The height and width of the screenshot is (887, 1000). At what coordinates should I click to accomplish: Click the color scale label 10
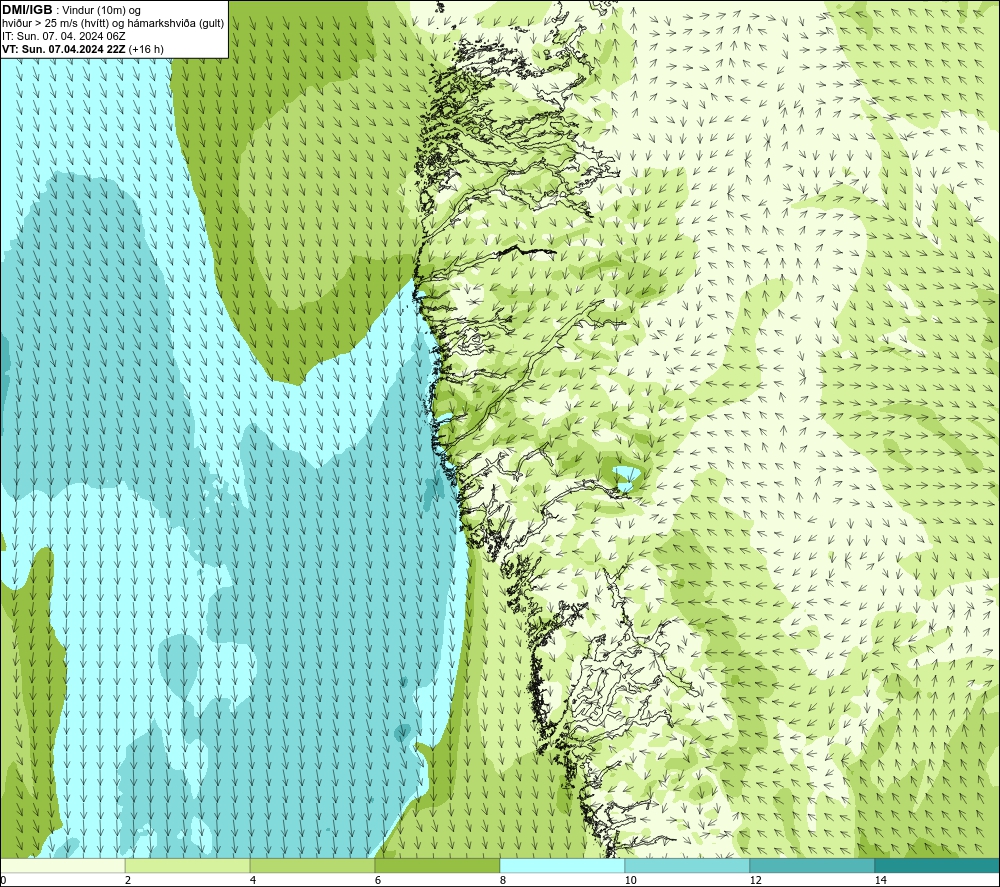tap(630, 881)
